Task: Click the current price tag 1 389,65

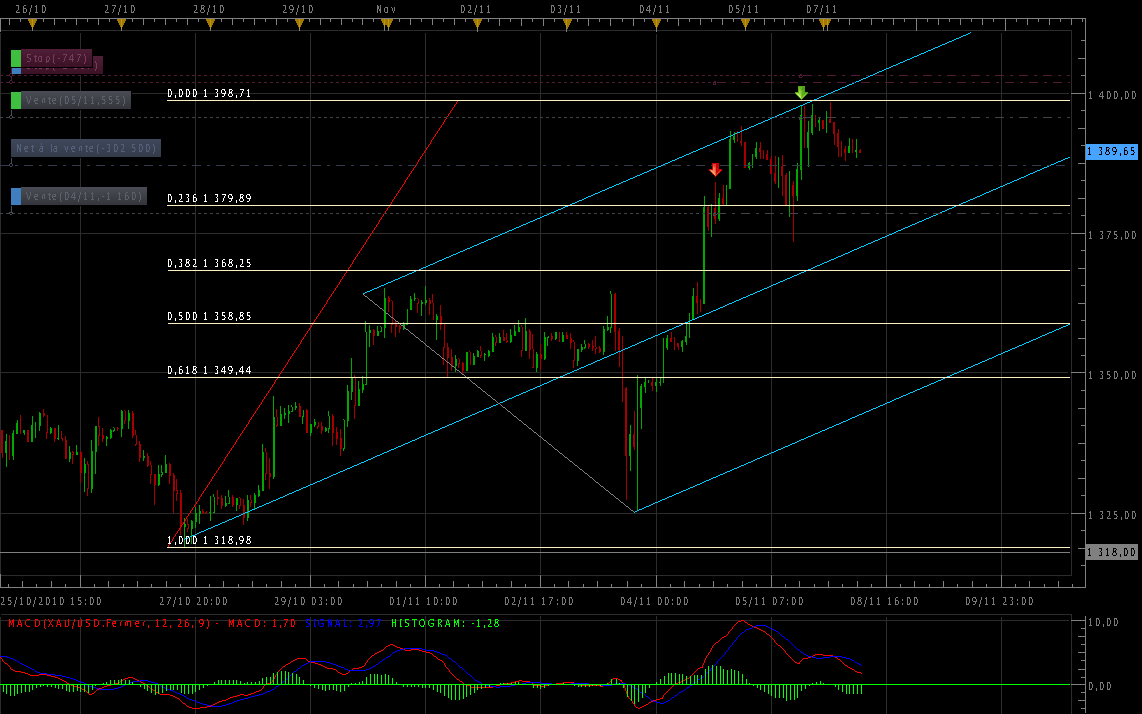Action: [x=1112, y=152]
